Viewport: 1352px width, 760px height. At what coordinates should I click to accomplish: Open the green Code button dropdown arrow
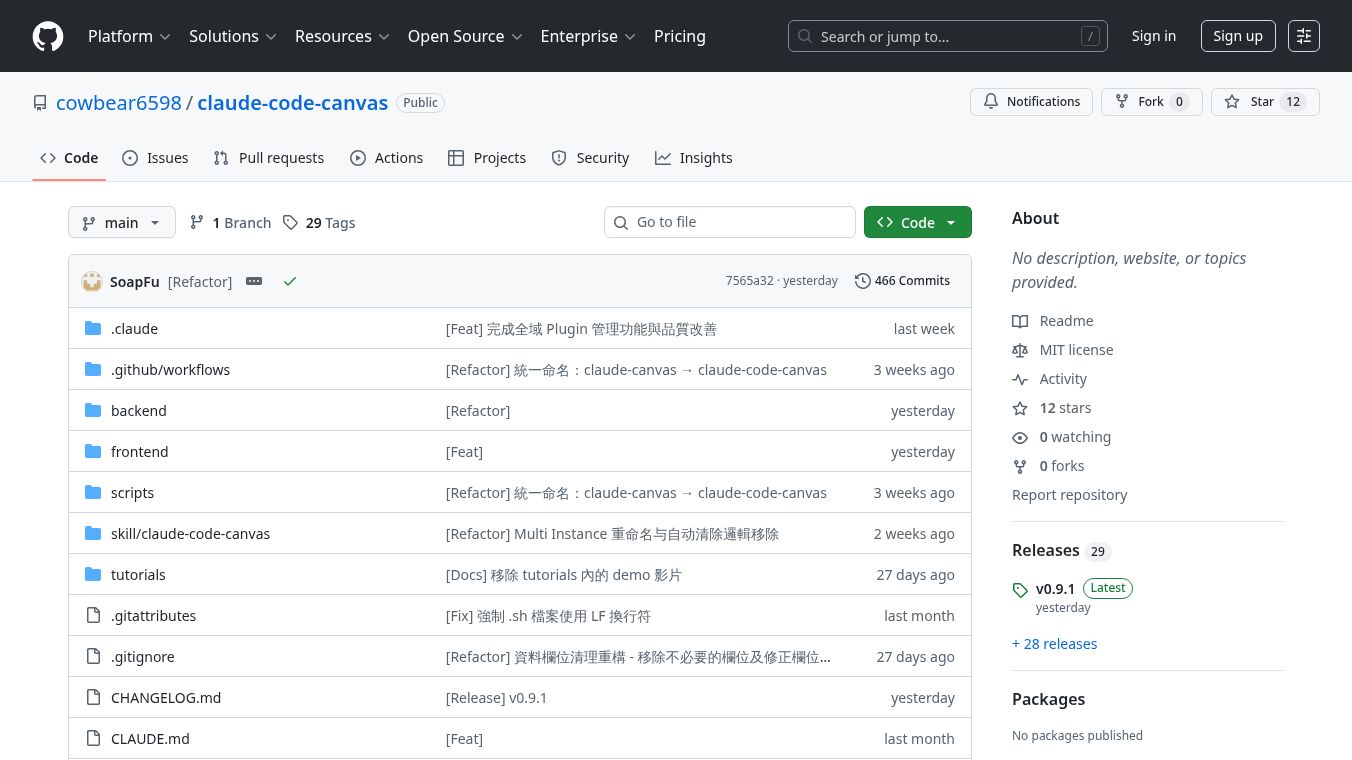(951, 222)
